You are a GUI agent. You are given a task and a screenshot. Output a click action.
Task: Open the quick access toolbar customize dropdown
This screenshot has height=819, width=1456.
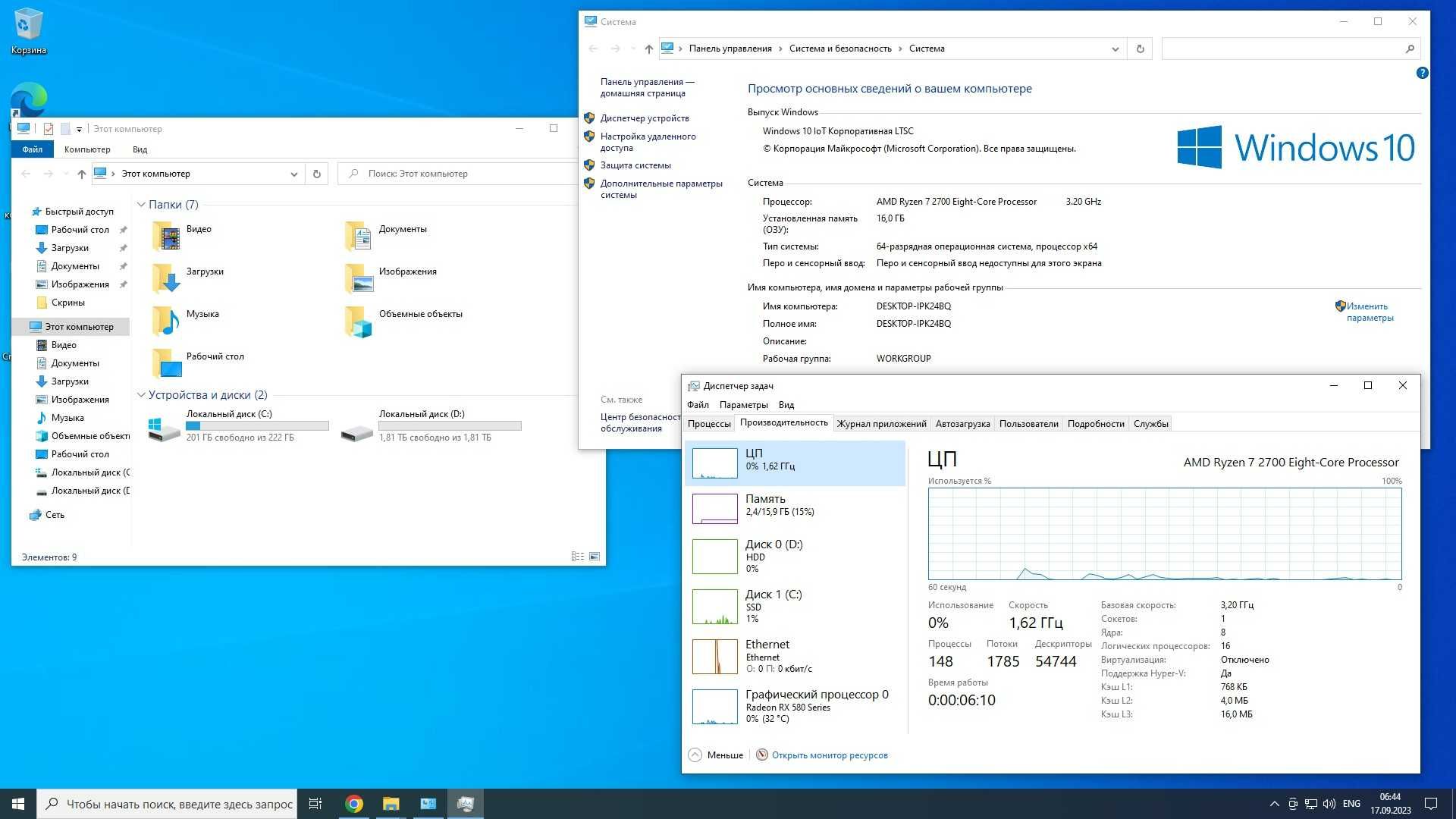coord(79,129)
